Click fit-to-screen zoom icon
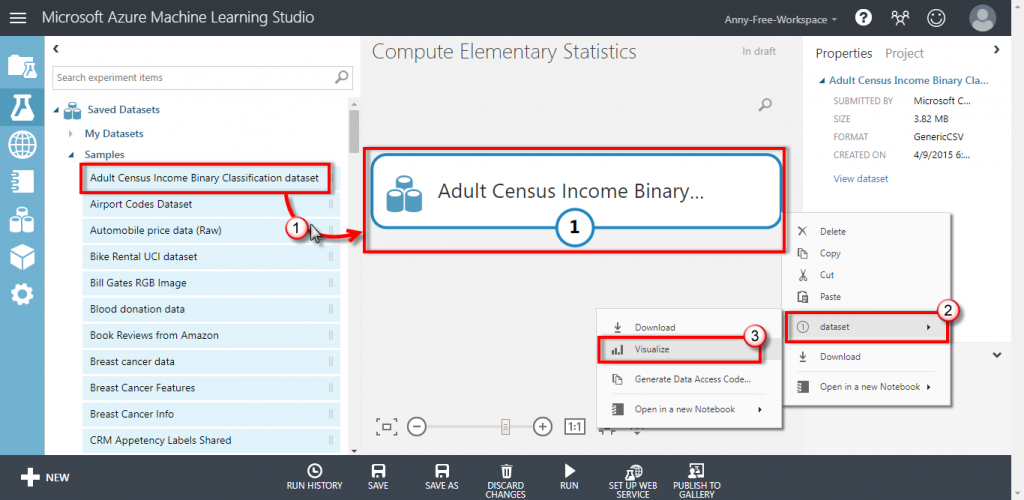This screenshot has width=1024, height=500. pyautogui.click(x=386, y=427)
